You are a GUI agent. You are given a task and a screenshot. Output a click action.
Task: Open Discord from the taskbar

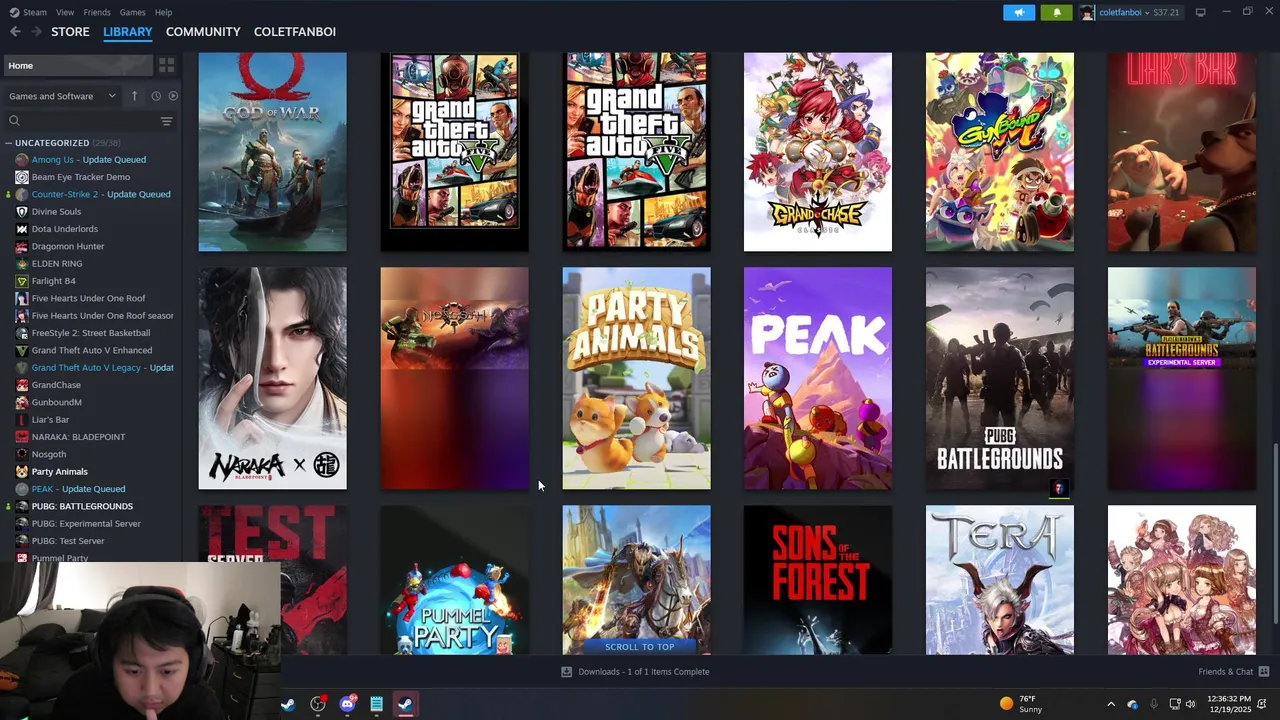pos(347,704)
